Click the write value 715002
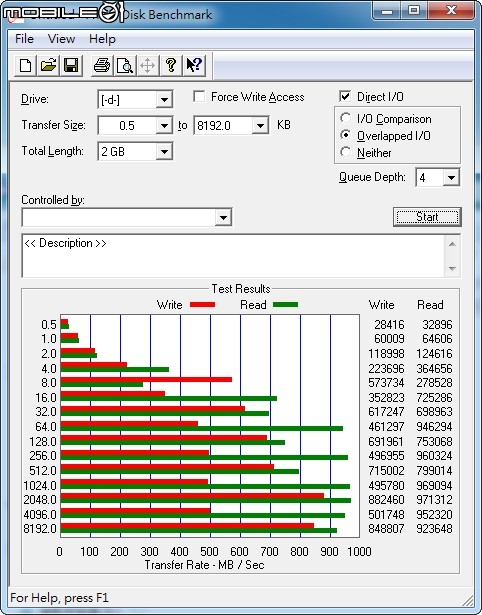Viewport: 482px width, 615px height. click(x=386, y=470)
